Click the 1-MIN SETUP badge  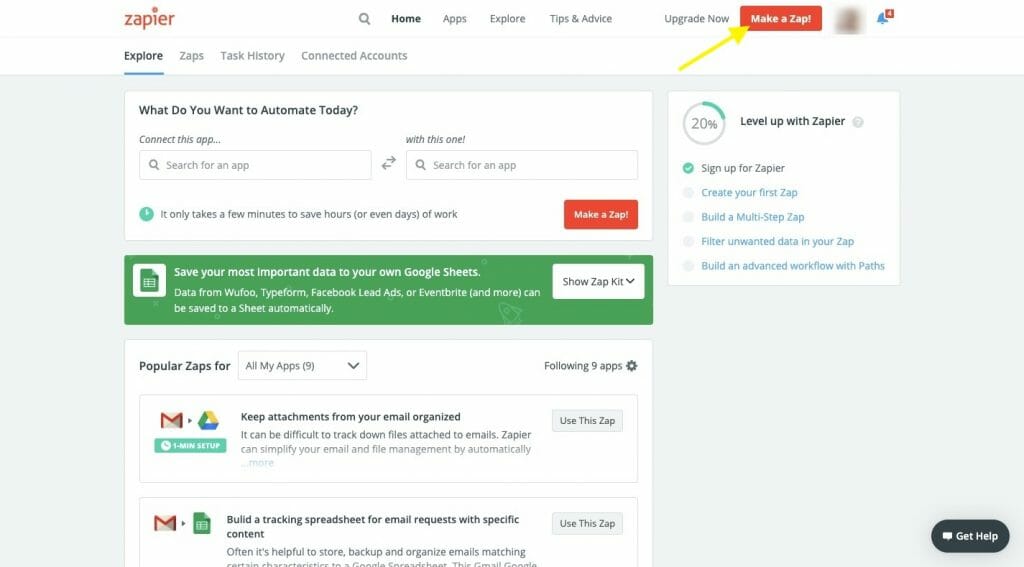190,446
